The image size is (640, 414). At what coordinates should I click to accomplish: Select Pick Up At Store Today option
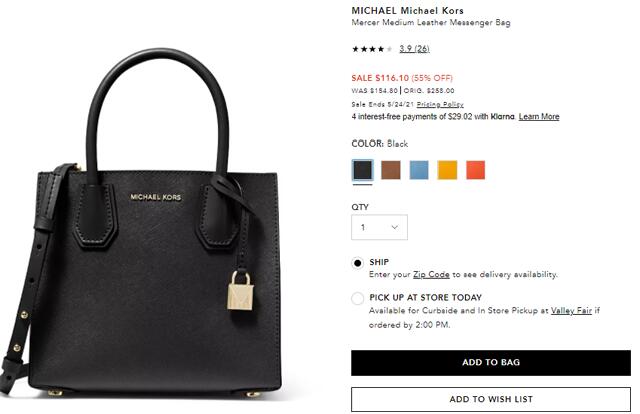(x=358, y=298)
